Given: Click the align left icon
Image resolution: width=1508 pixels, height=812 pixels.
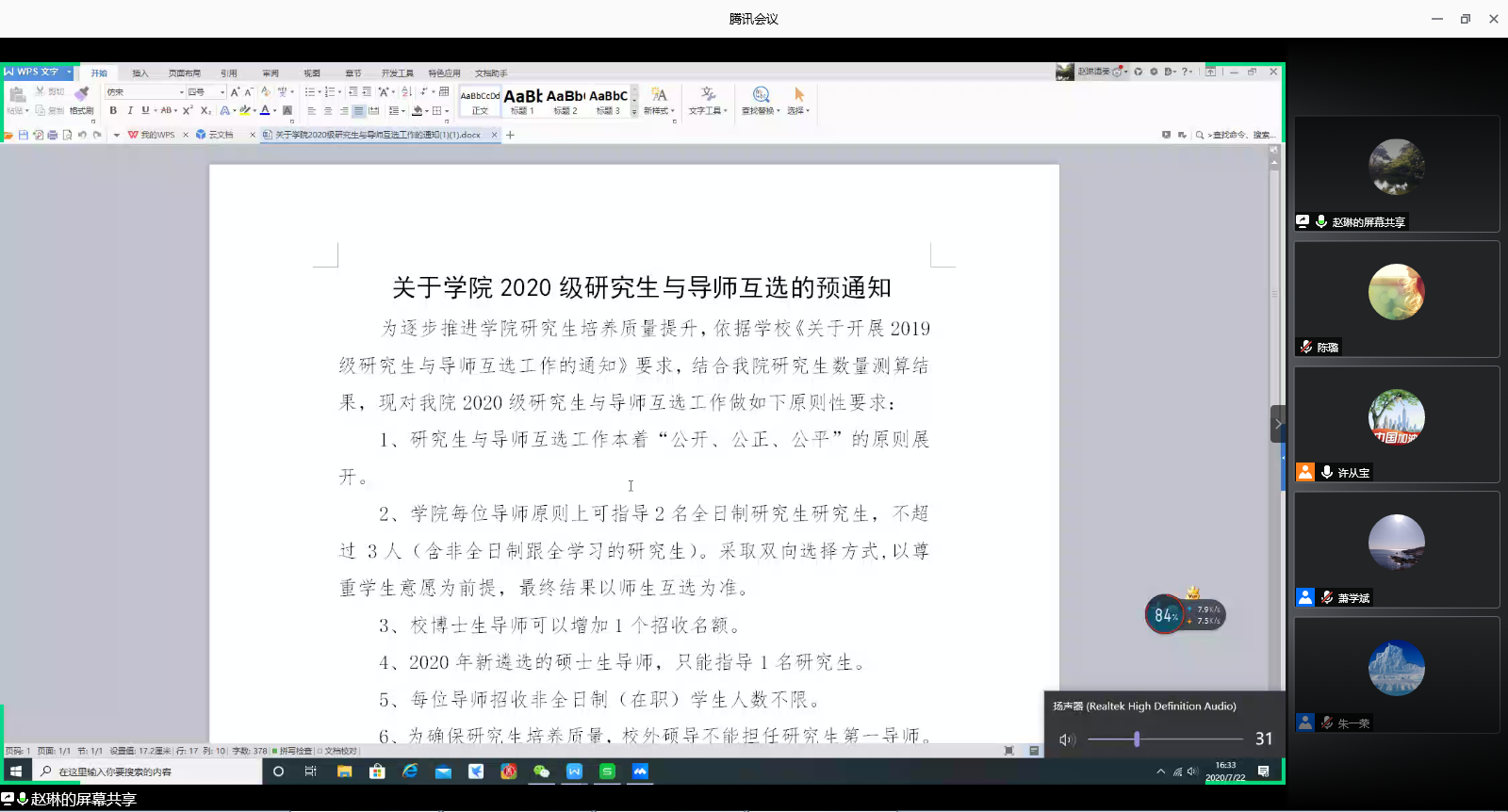Looking at the screenshot, I should tap(312, 110).
